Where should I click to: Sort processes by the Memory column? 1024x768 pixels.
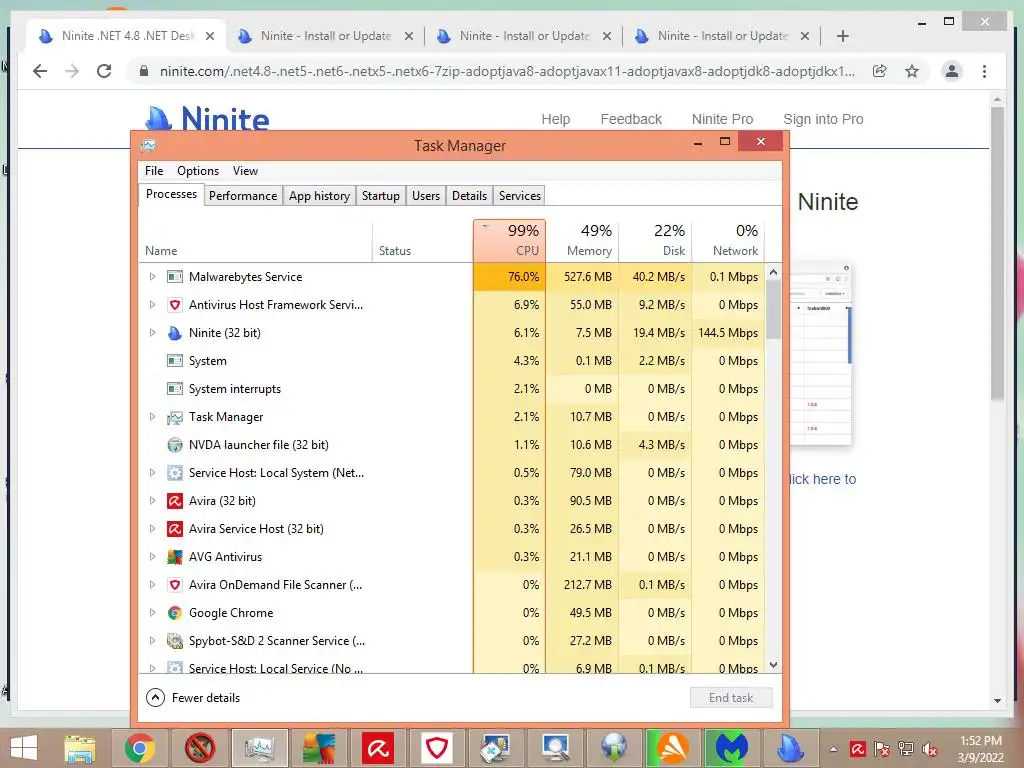583,240
